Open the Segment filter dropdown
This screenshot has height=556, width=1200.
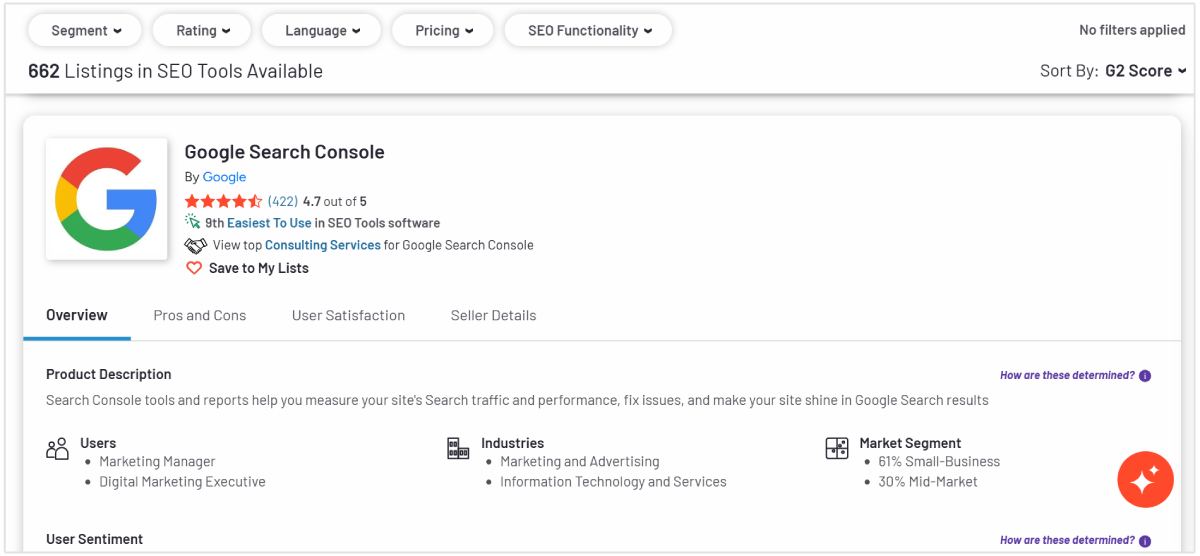pos(86,30)
